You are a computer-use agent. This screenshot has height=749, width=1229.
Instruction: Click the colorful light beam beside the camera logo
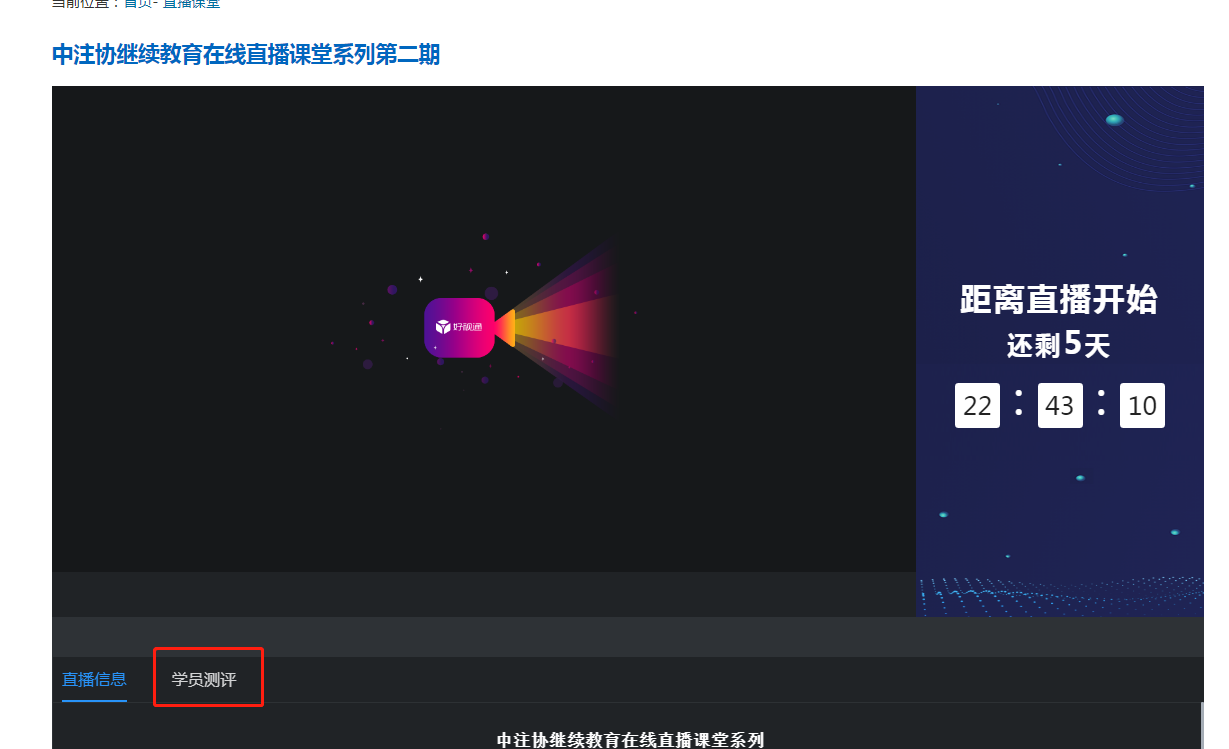tap(565, 328)
